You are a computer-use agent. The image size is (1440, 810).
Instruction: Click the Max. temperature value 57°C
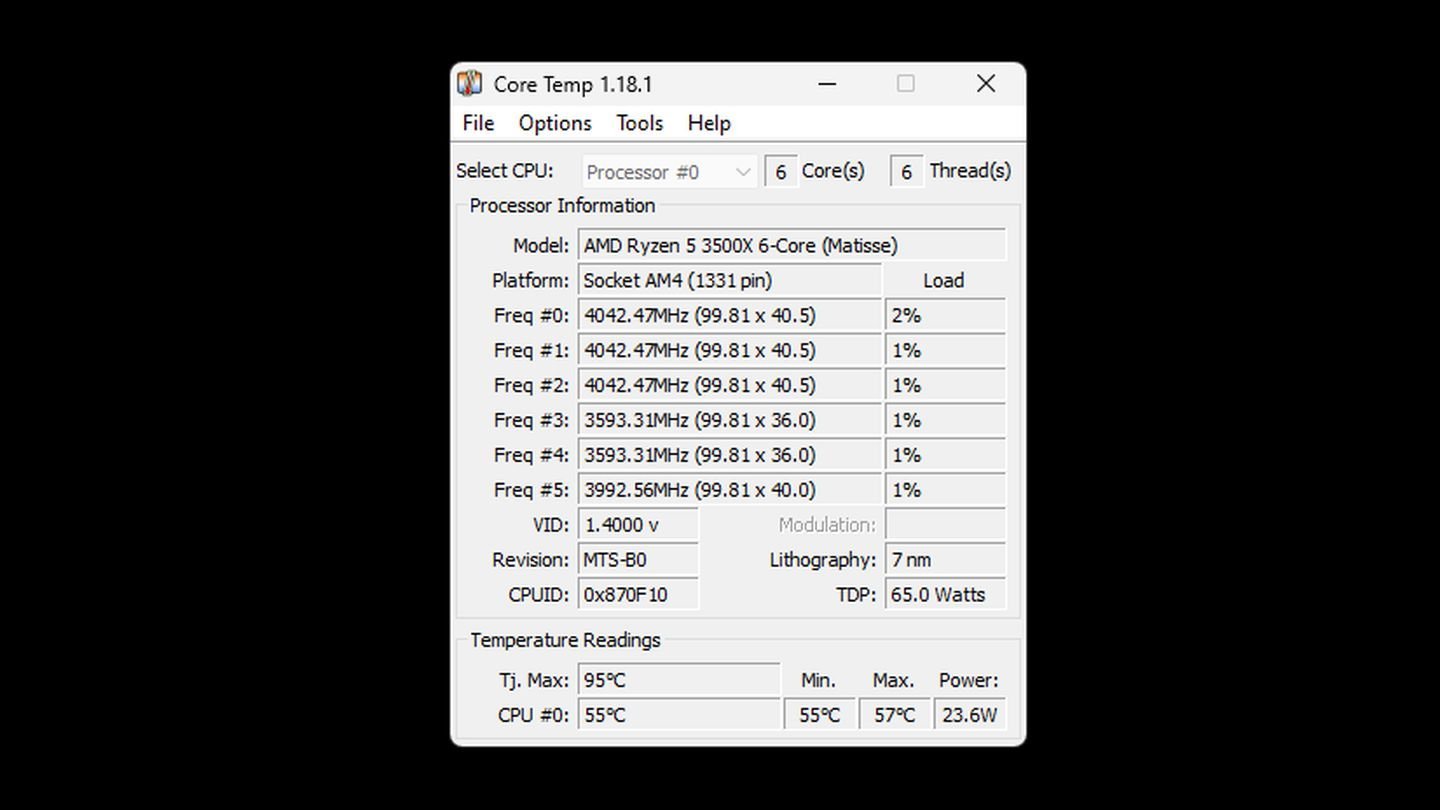[894, 715]
